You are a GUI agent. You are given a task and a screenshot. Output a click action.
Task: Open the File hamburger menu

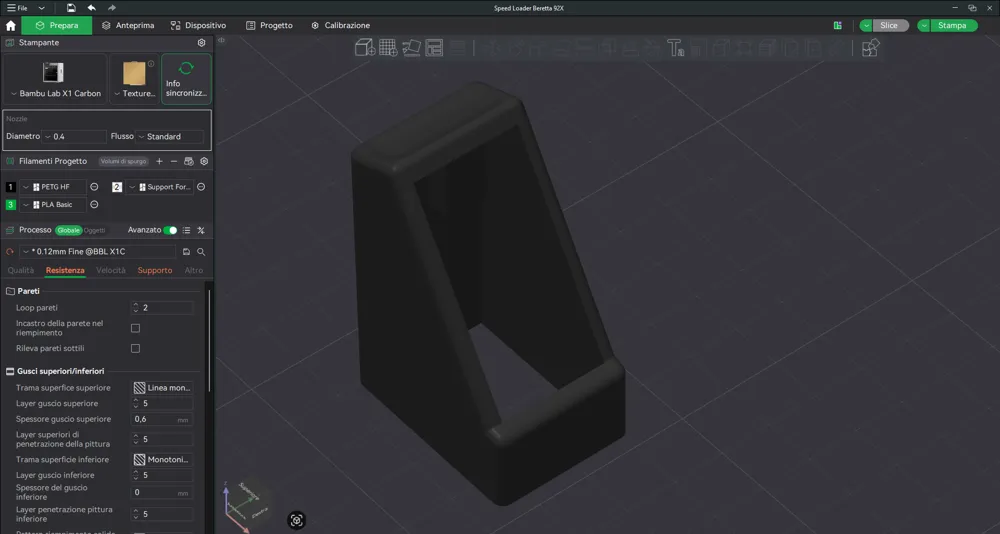click(x=17, y=8)
